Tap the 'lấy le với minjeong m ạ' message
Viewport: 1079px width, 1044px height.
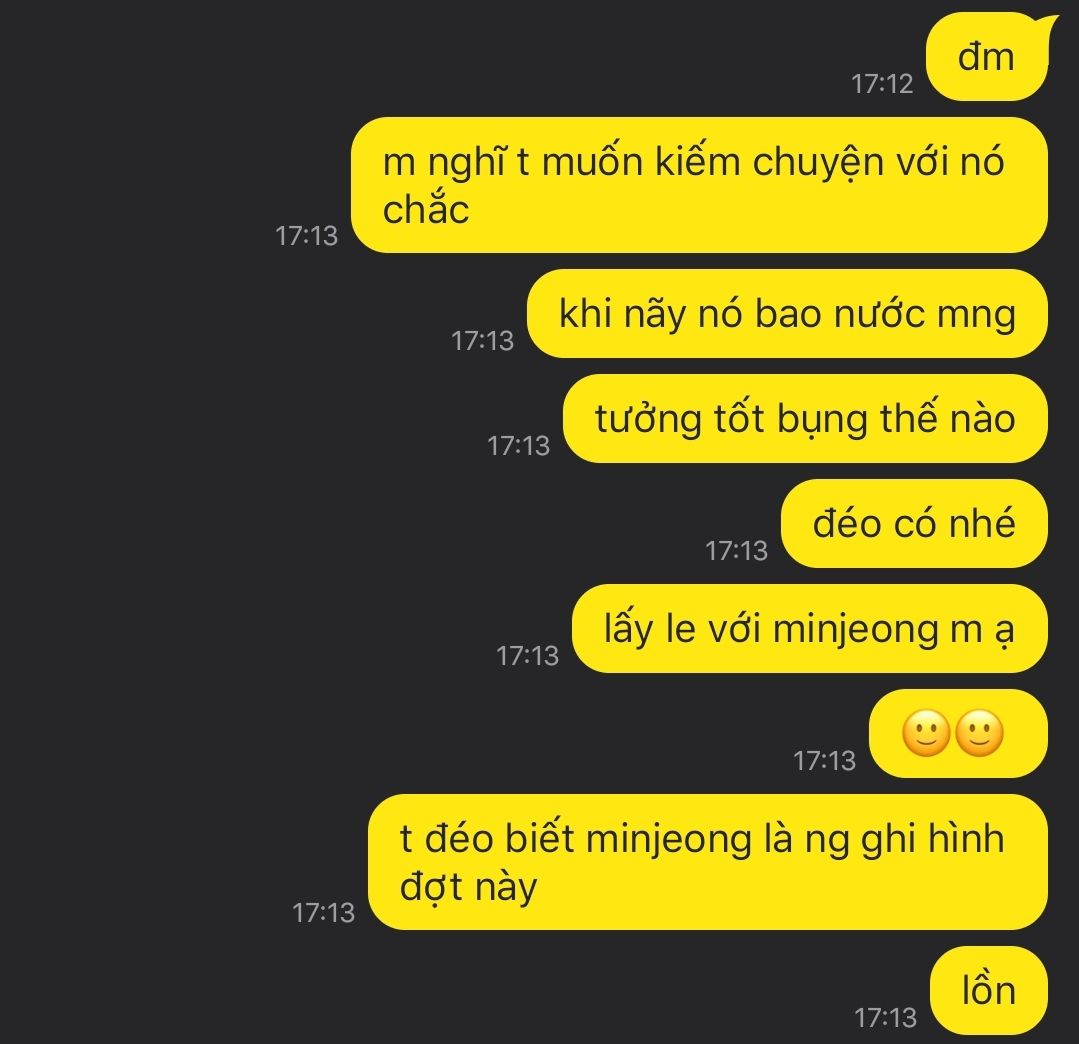(x=809, y=628)
